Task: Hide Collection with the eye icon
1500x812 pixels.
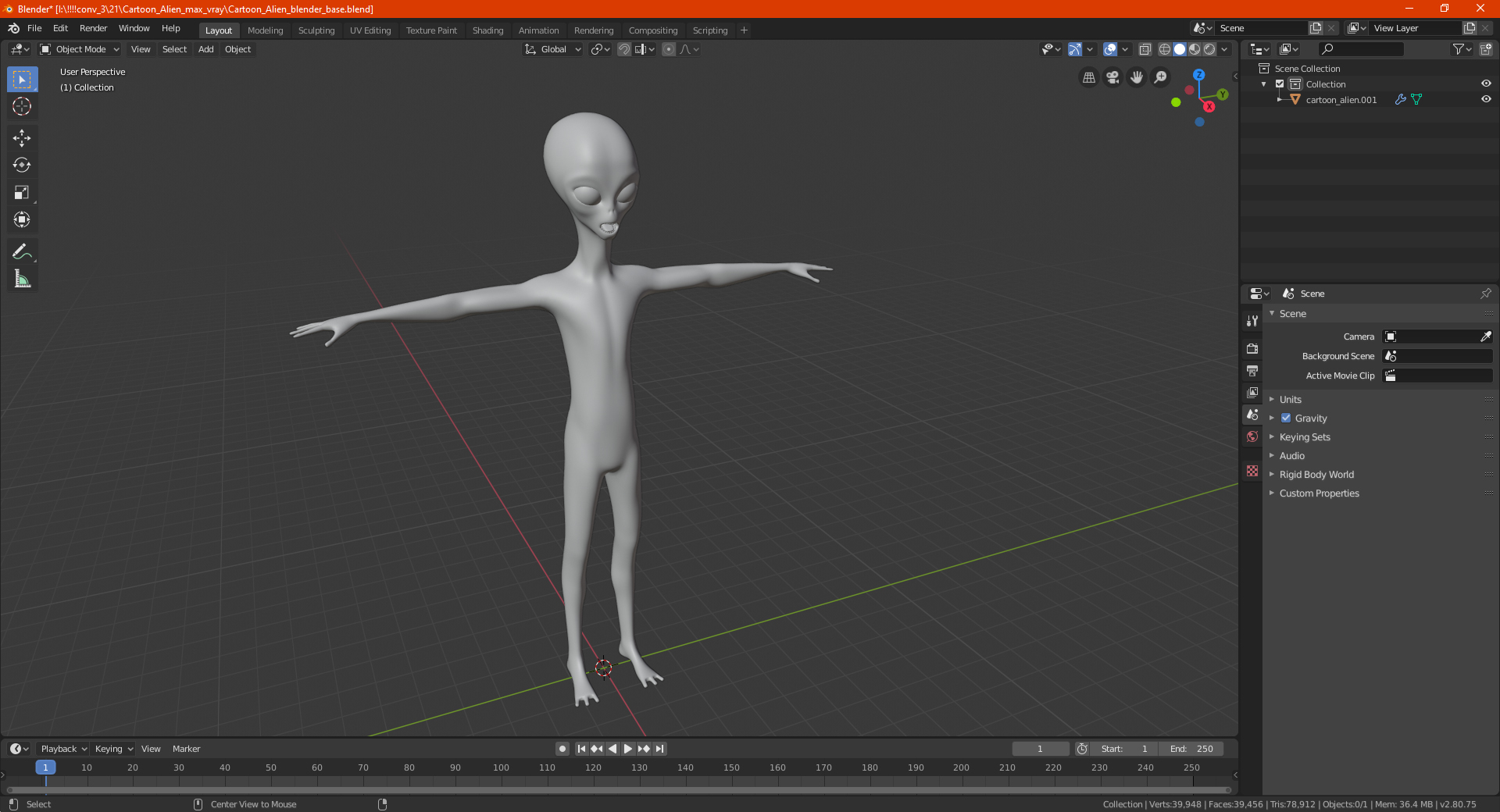Action: [x=1486, y=84]
